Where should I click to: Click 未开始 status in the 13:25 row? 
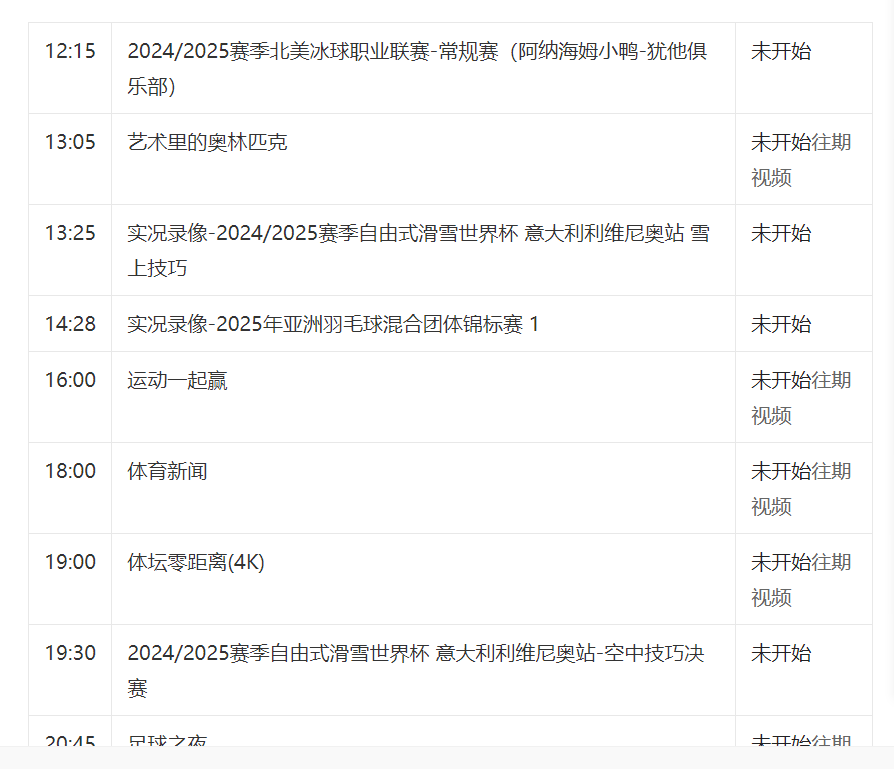[x=781, y=233]
